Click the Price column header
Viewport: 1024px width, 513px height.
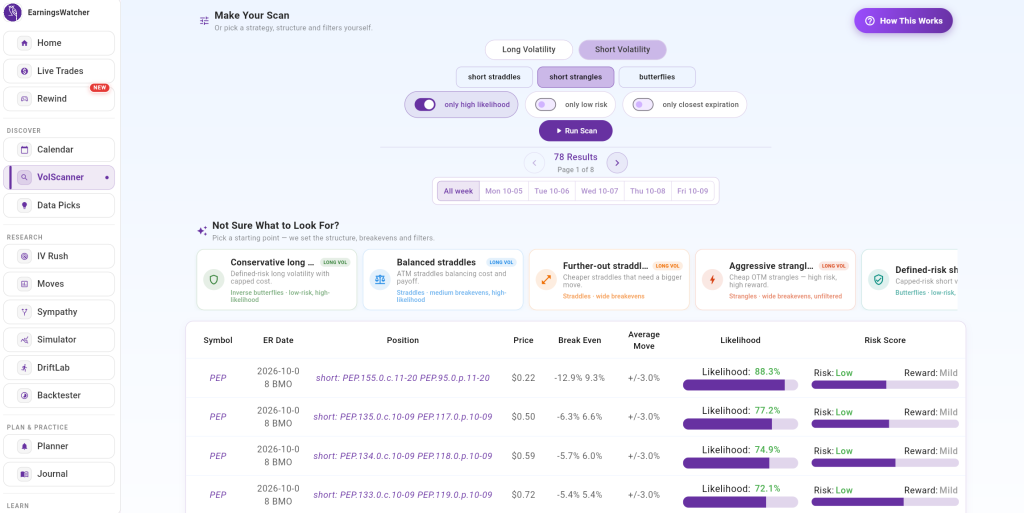point(523,340)
